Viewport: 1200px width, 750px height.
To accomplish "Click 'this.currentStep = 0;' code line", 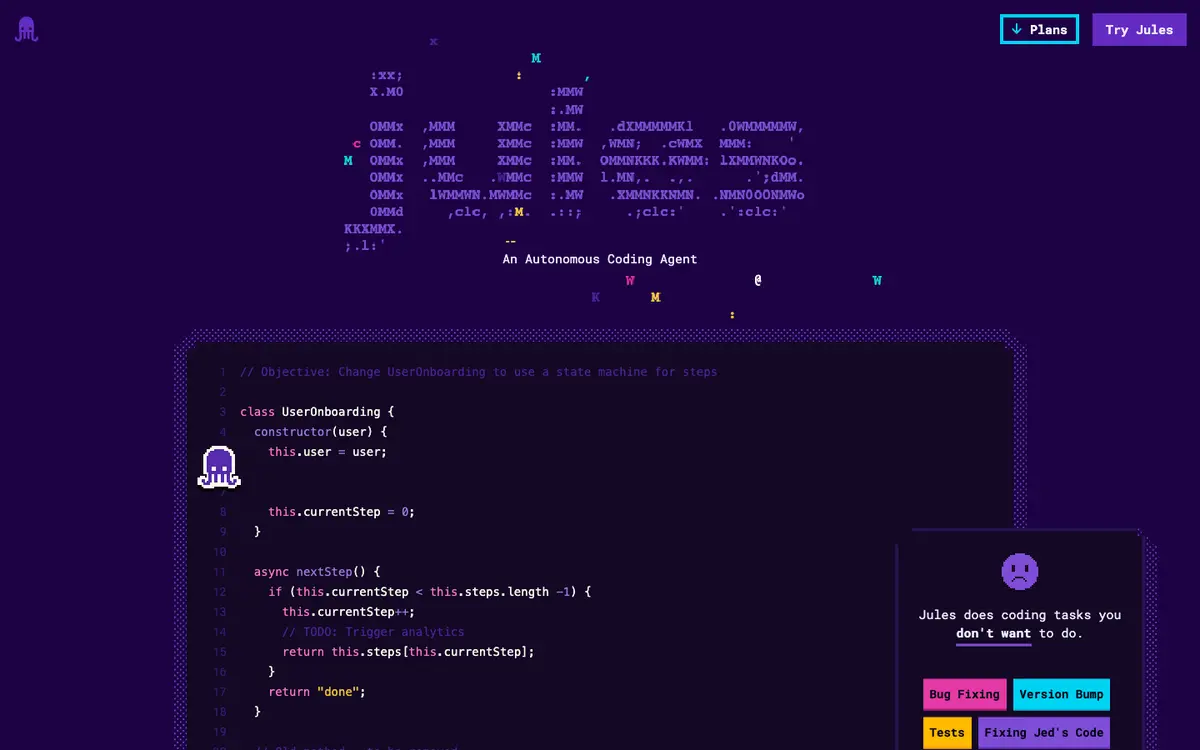I will [341, 512].
